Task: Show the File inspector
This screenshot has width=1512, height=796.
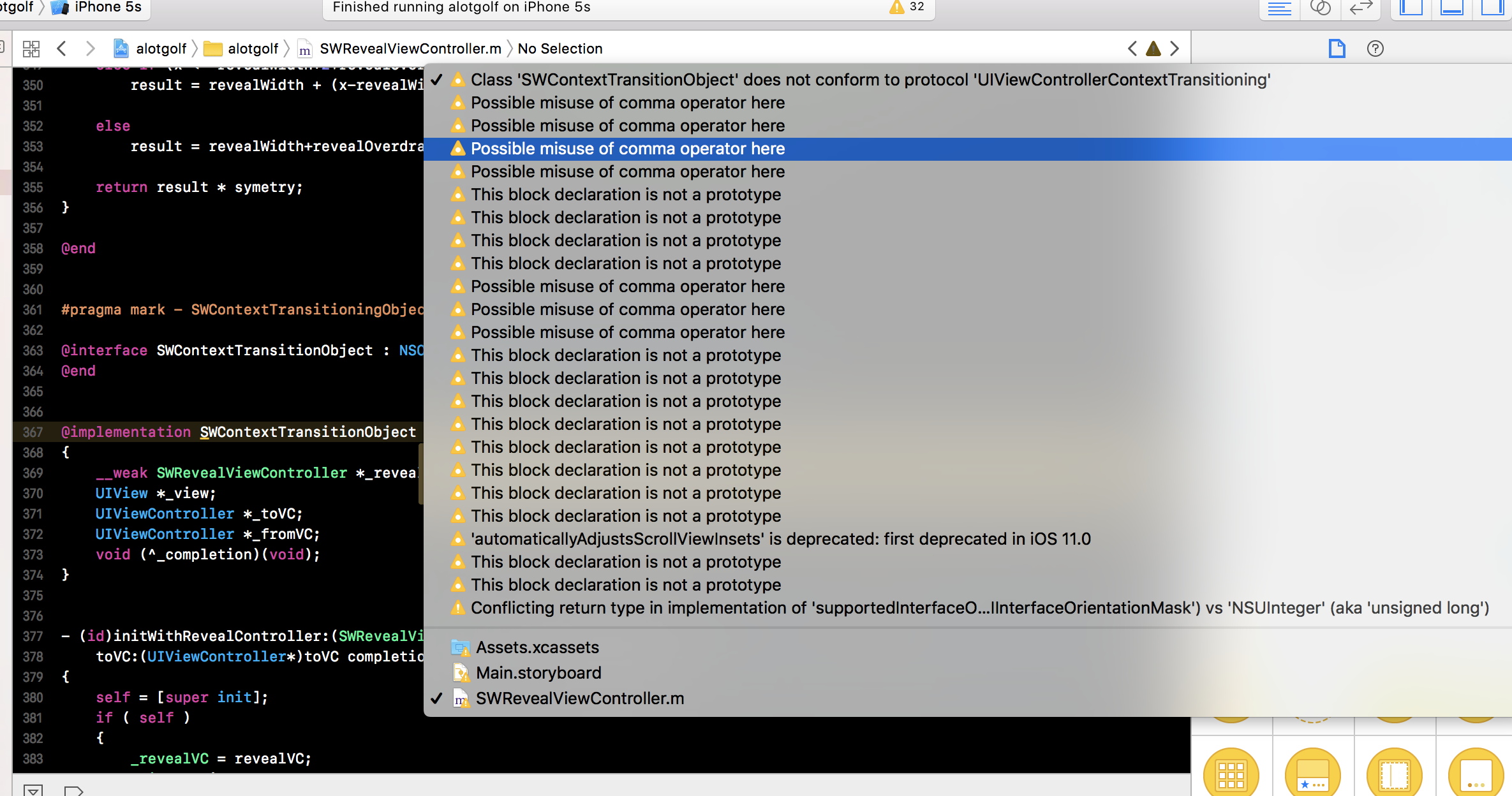Action: 1337,48
